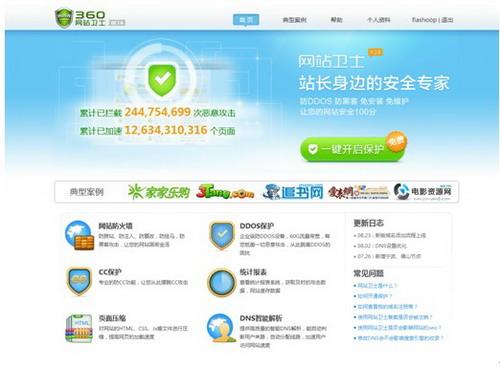The image size is (500, 367).
Task: Select the 网站防火墙 heading
Action: click(x=115, y=226)
